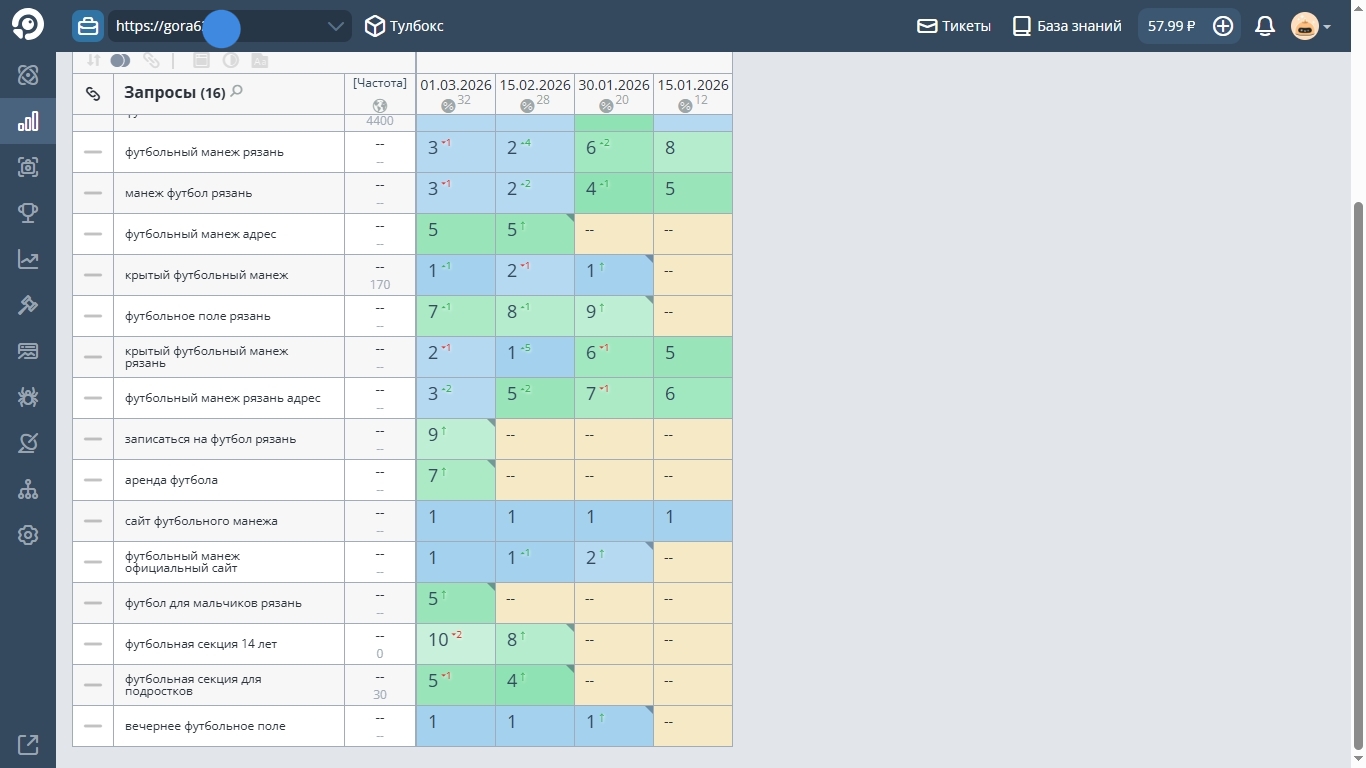The image size is (1366, 768).
Task: Open the image monitor sidebar icon
Action: [x=28, y=351]
